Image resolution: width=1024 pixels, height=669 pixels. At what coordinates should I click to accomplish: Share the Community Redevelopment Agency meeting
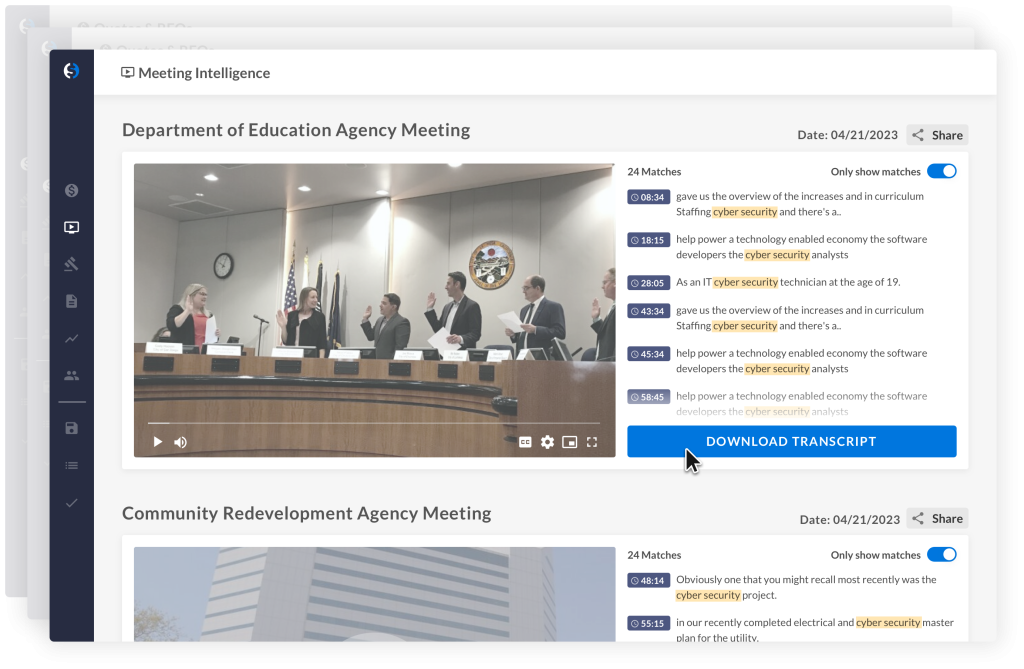pos(937,518)
